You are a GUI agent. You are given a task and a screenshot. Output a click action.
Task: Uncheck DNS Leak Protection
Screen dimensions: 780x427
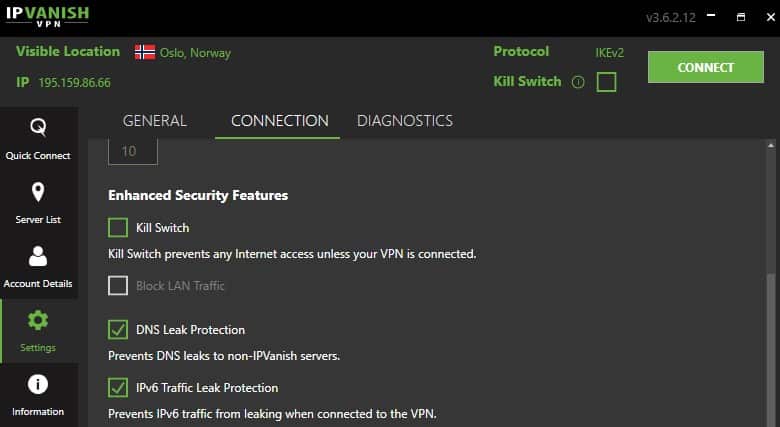[118, 329]
